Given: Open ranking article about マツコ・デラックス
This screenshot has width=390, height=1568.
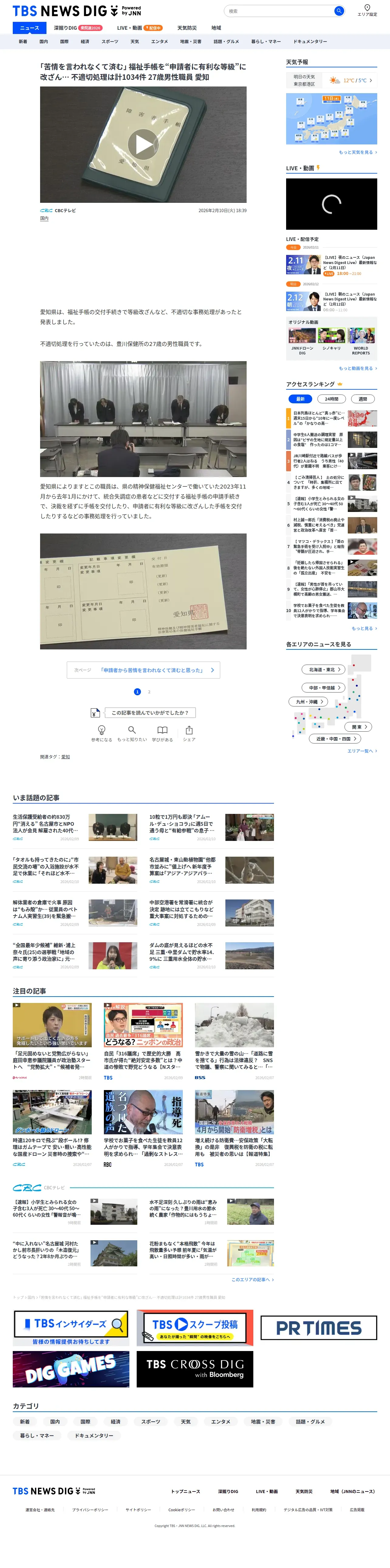Looking at the screenshot, I should point(331,547).
